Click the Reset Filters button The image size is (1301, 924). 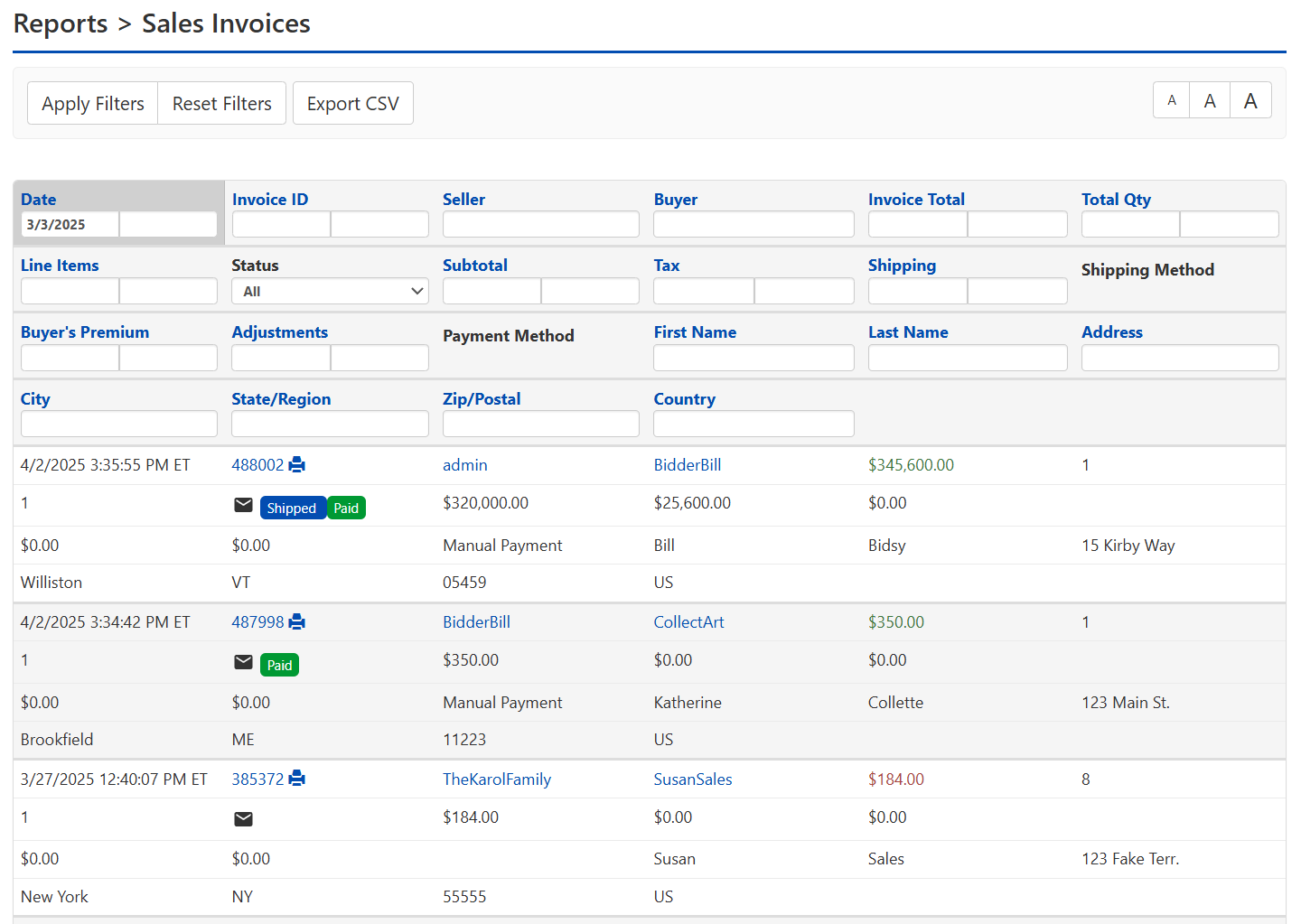(x=221, y=104)
